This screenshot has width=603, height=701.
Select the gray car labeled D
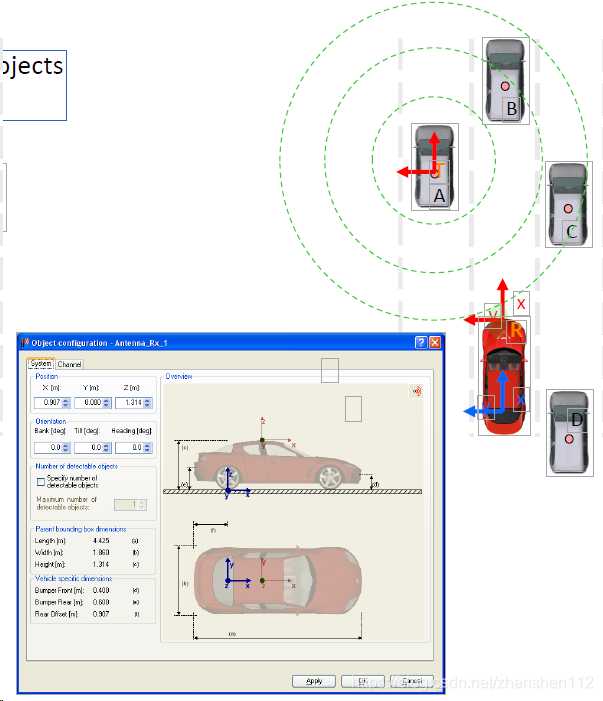click(569, 432)
